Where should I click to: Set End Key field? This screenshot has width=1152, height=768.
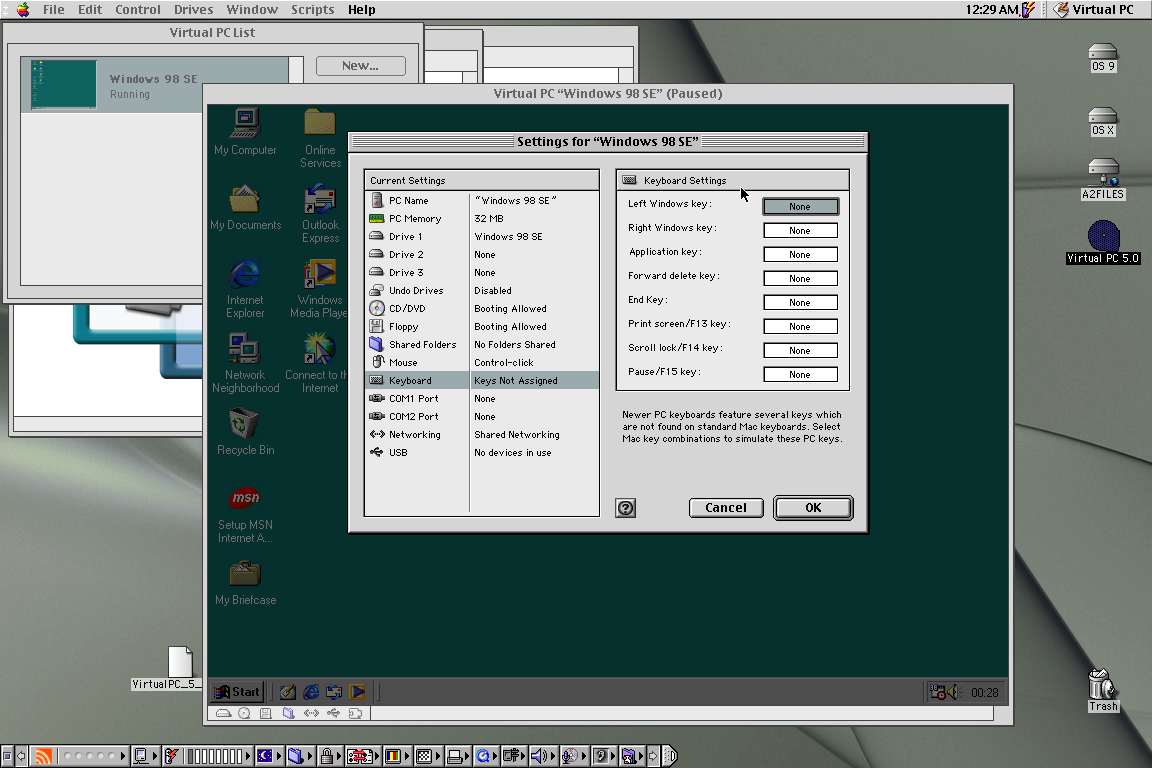800,303
